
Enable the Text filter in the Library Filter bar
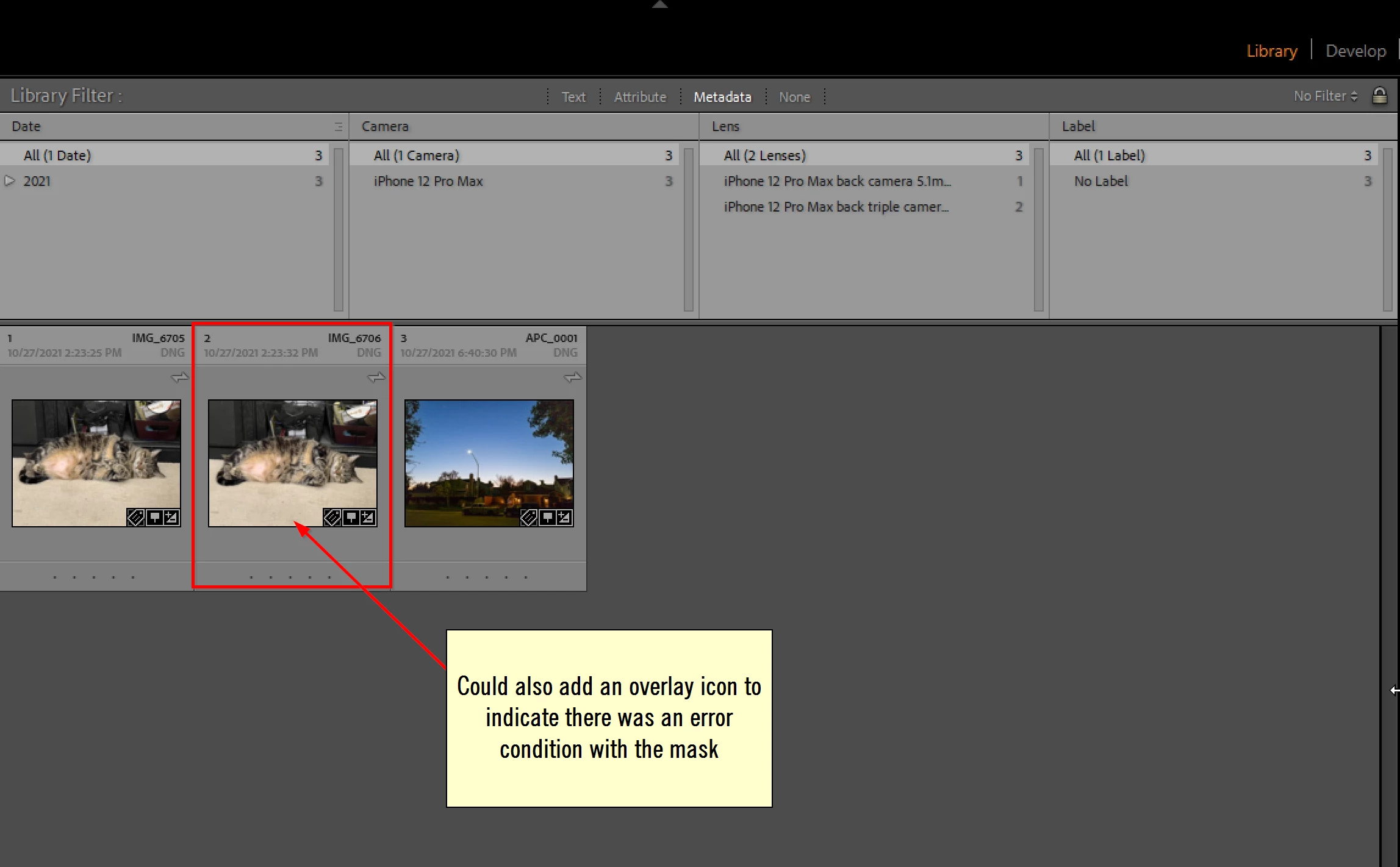click(573, 97)
